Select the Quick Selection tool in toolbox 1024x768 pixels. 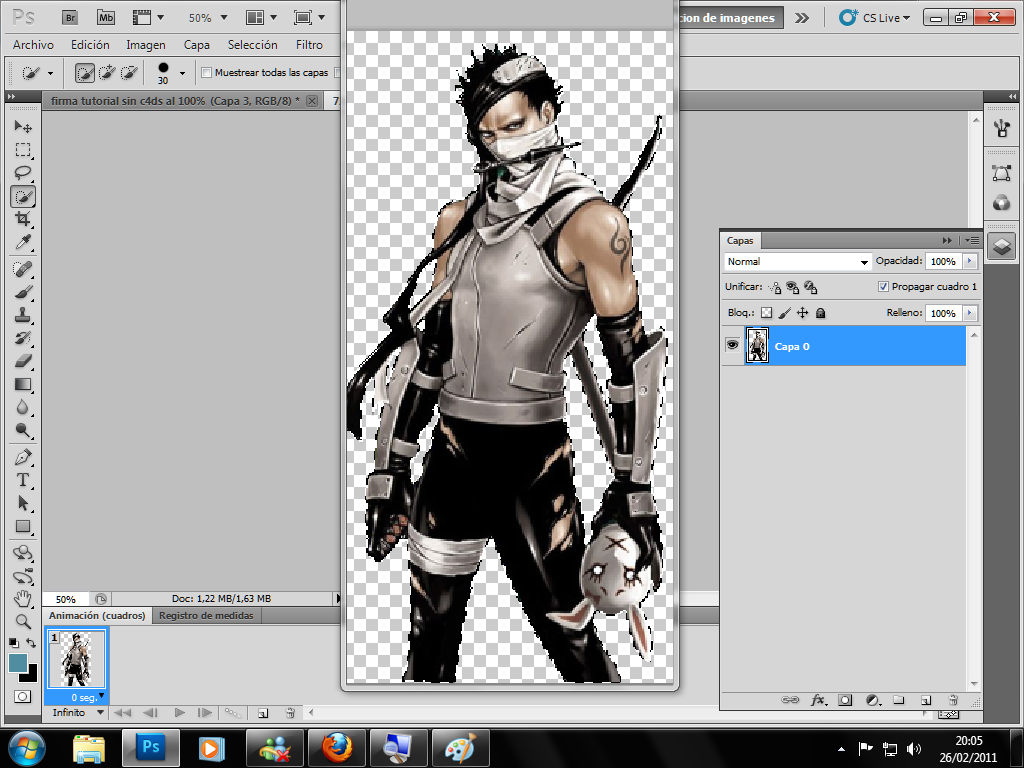click(x=23, y=196)
